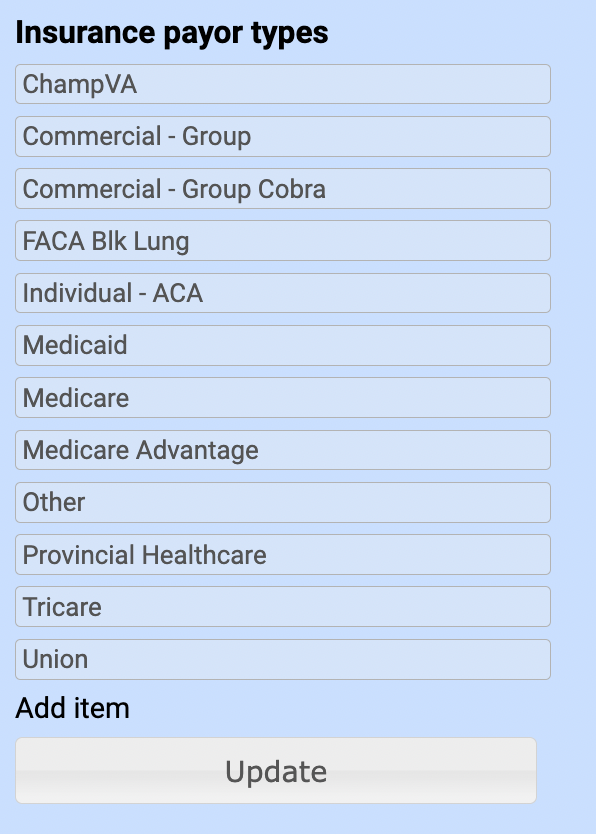Viewport: 596px width, 836px height.
Task: Edit the FACA Blk Lung item
Action: coord(283,240)
